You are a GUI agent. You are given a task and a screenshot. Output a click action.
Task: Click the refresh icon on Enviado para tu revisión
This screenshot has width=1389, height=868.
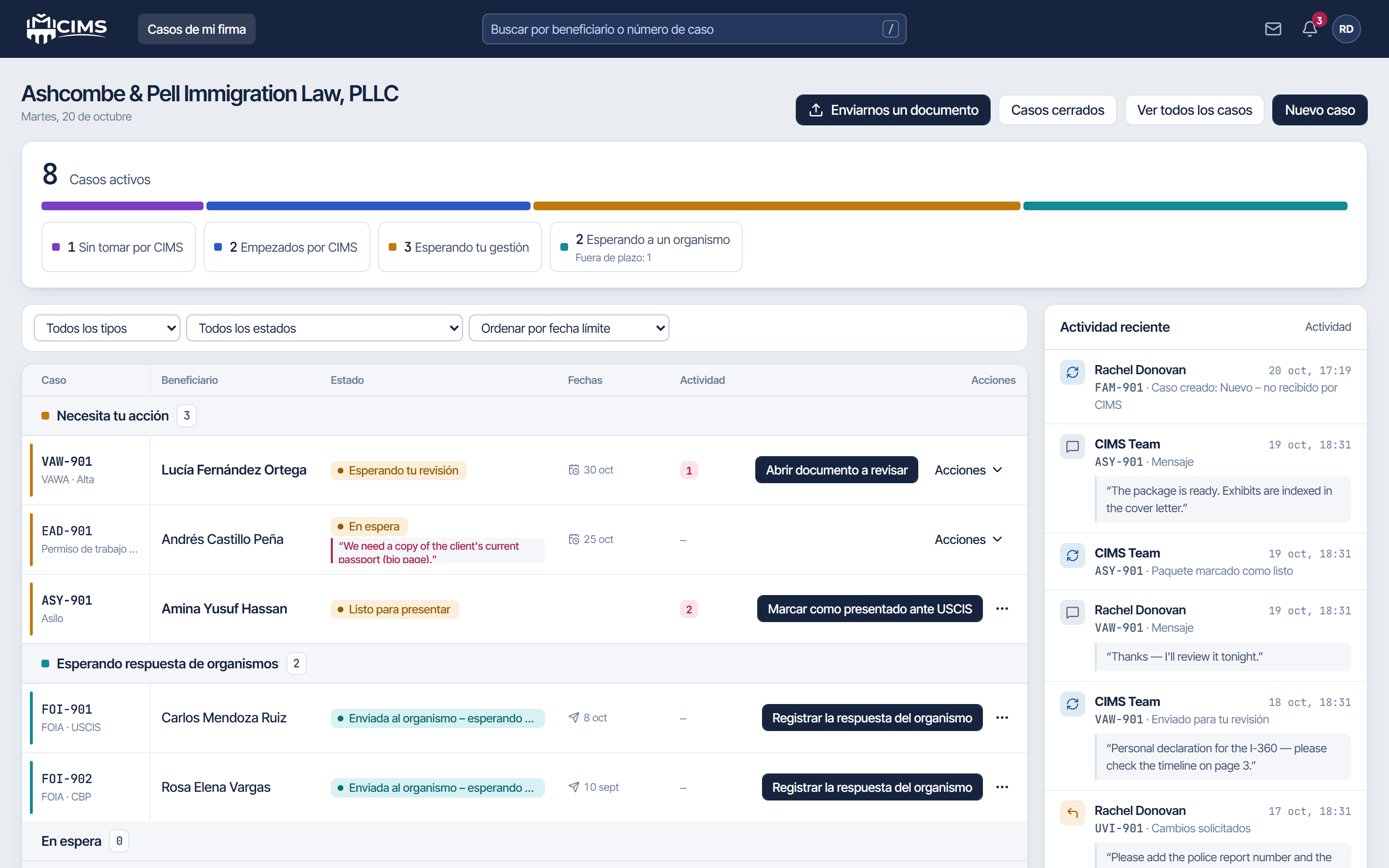(1072, 704)
